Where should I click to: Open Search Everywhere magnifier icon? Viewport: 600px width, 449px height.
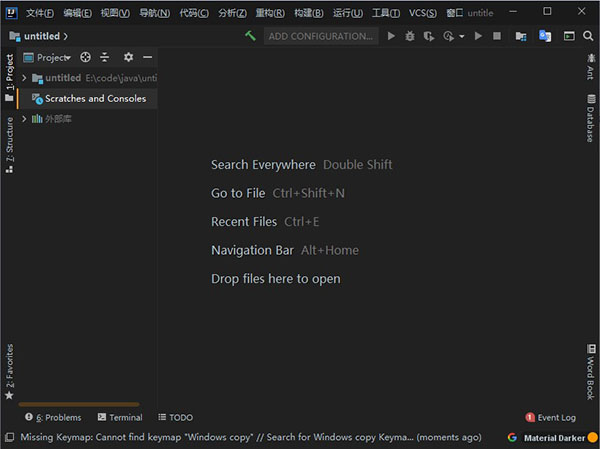(x=588, y=36)
